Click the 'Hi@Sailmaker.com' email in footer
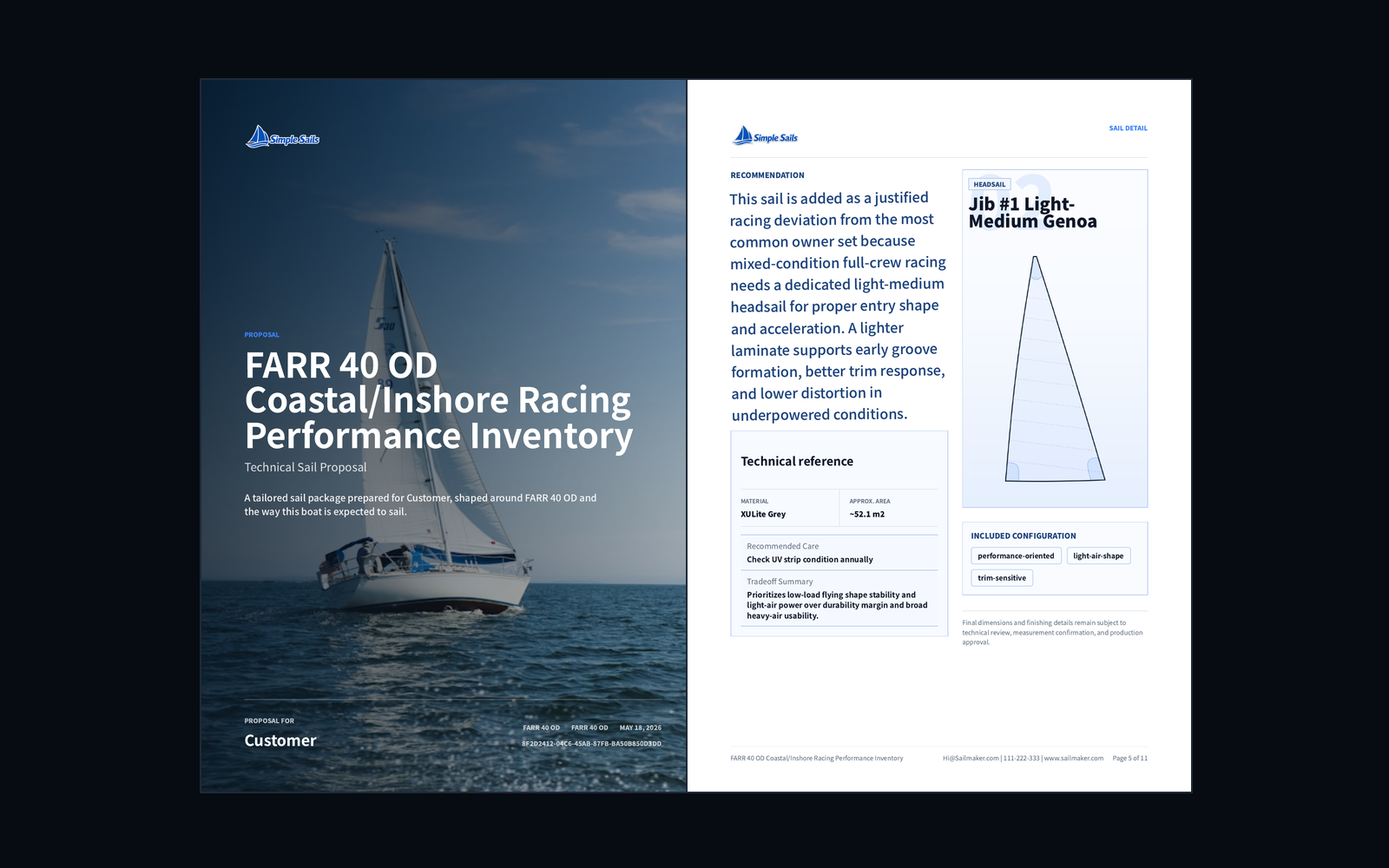1389x868 pixels. coord(971,759)
